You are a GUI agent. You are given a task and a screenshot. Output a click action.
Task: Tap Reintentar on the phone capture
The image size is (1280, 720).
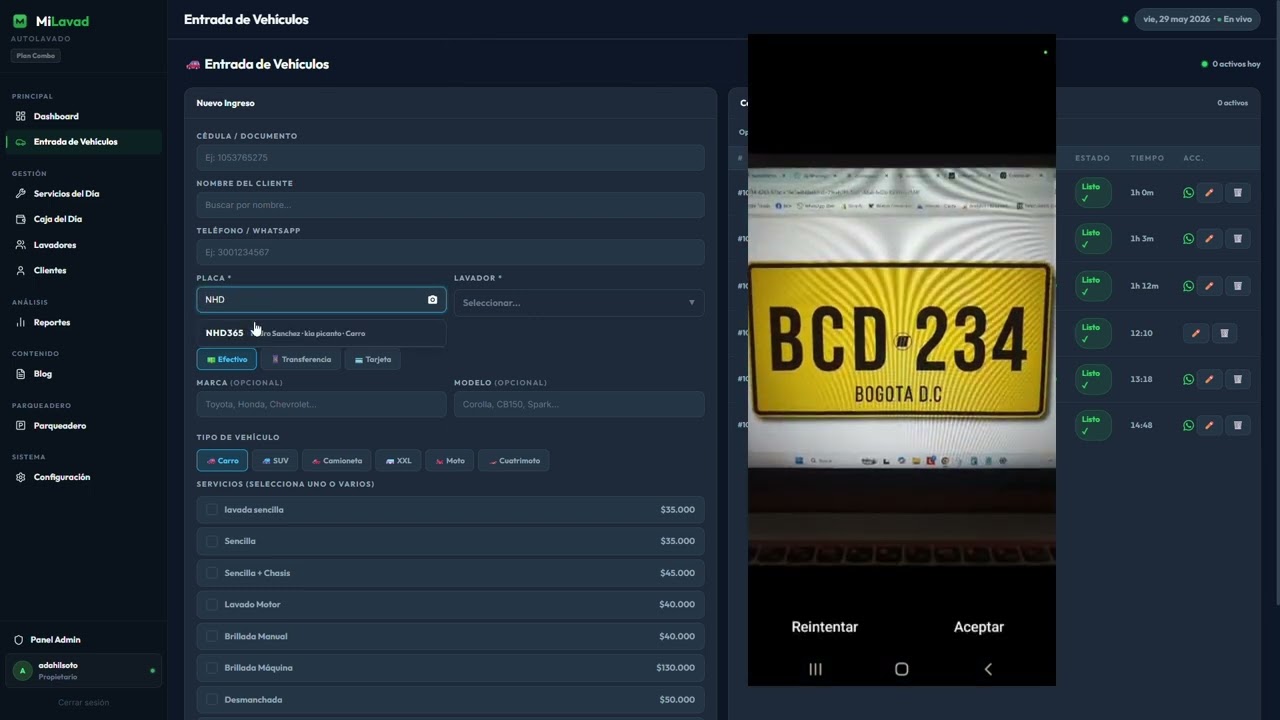[824, 627]
